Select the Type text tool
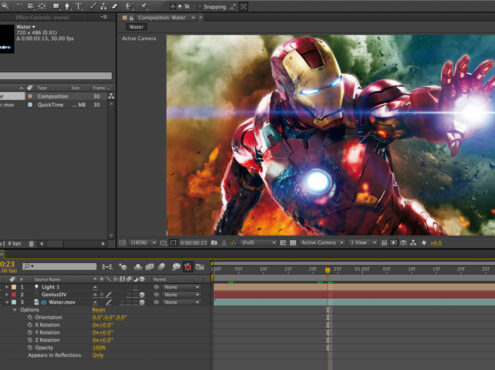The image size is (495, 370). (79, 6)
